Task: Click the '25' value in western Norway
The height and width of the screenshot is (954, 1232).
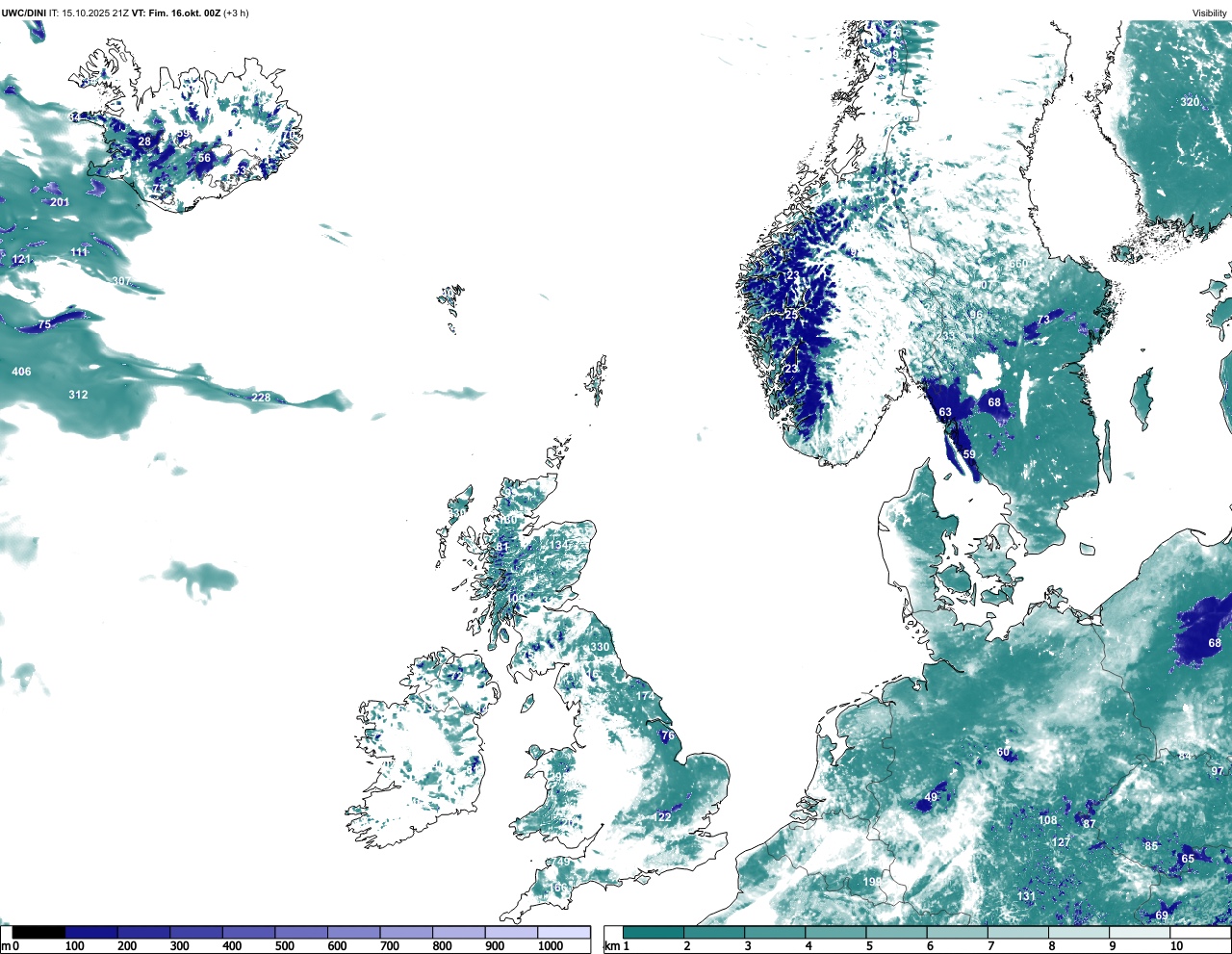Action: (x=791, y=315)
